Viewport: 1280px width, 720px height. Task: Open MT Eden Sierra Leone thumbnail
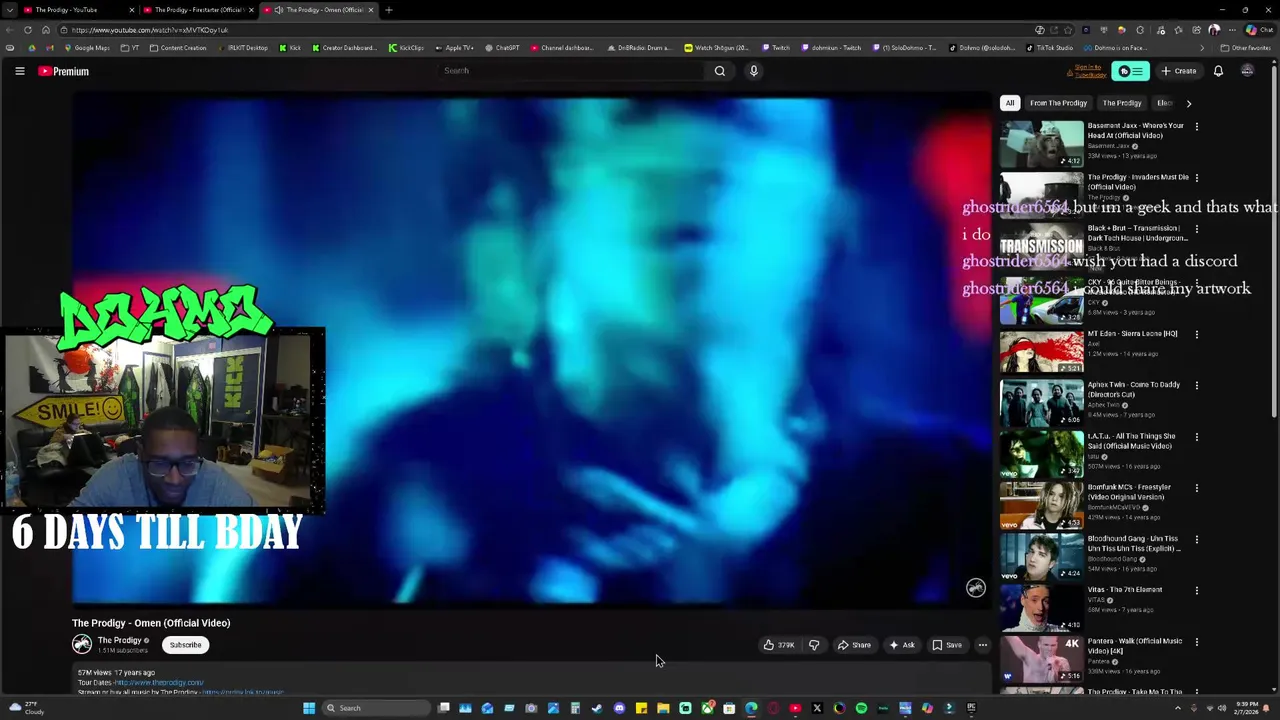click(x=1041, y=351)
